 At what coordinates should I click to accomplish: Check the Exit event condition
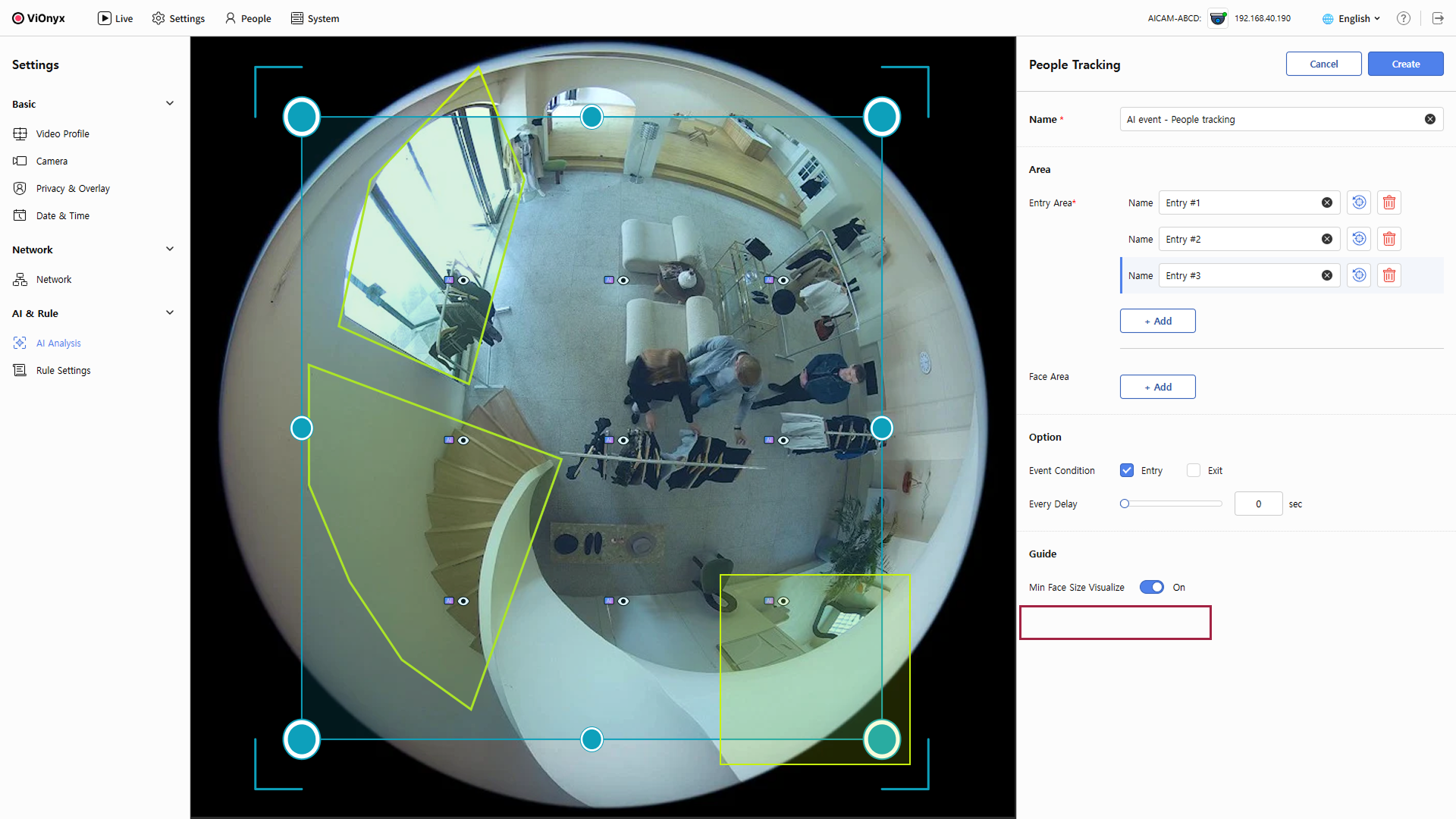tap(1194, 470)
